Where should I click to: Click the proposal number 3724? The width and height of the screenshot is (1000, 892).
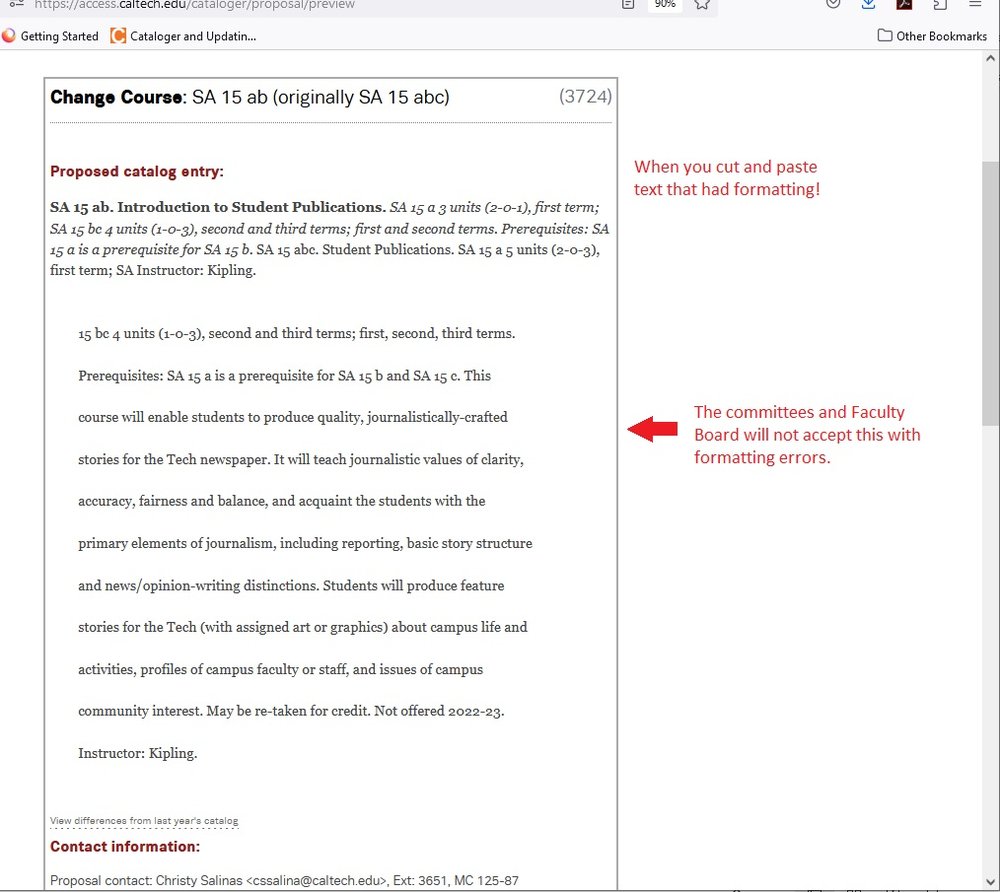585,97
